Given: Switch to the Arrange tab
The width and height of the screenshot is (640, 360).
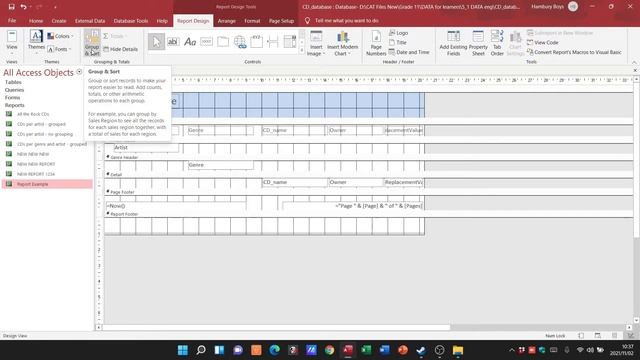Looking at the screenshot, I should pyautogui.click(x=227, y=20).
